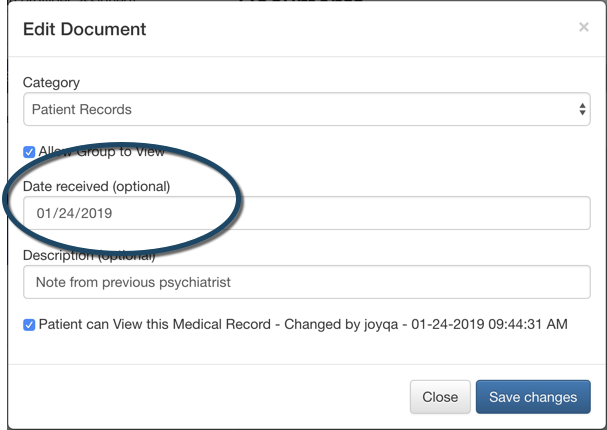This screenshot has width=607, height=430.
Task: Click 'Note from previous psychiatrist' text
Action: [x=133, y=282]
